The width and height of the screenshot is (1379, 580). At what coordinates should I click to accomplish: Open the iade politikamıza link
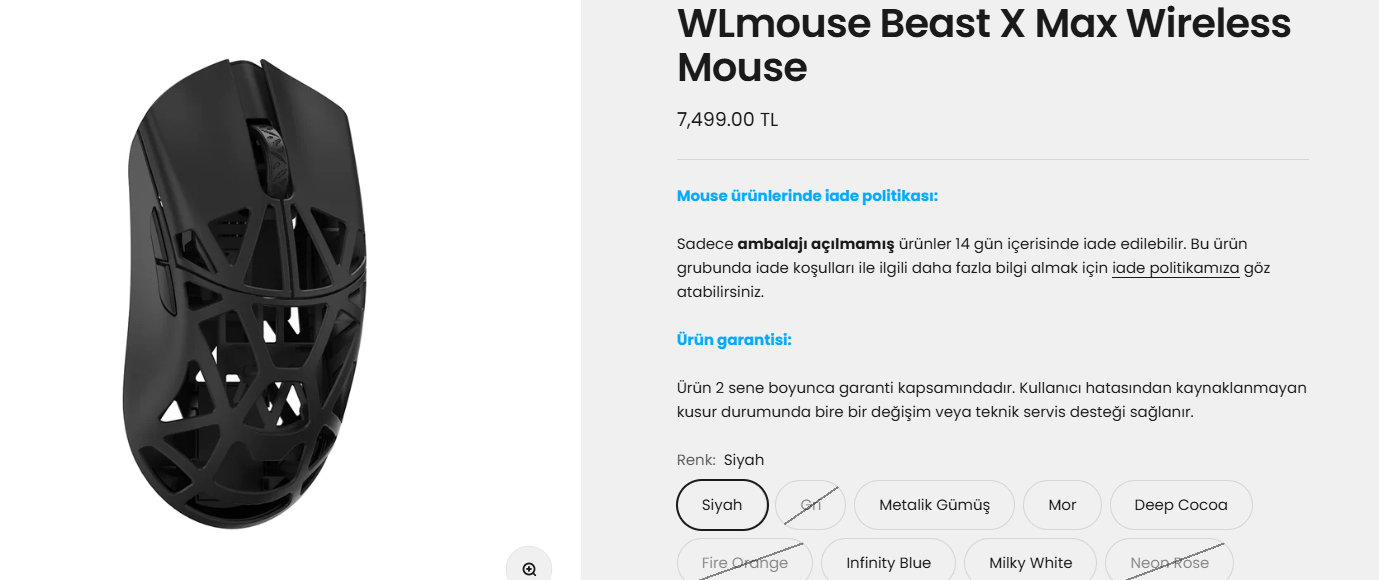[1175, 268]
